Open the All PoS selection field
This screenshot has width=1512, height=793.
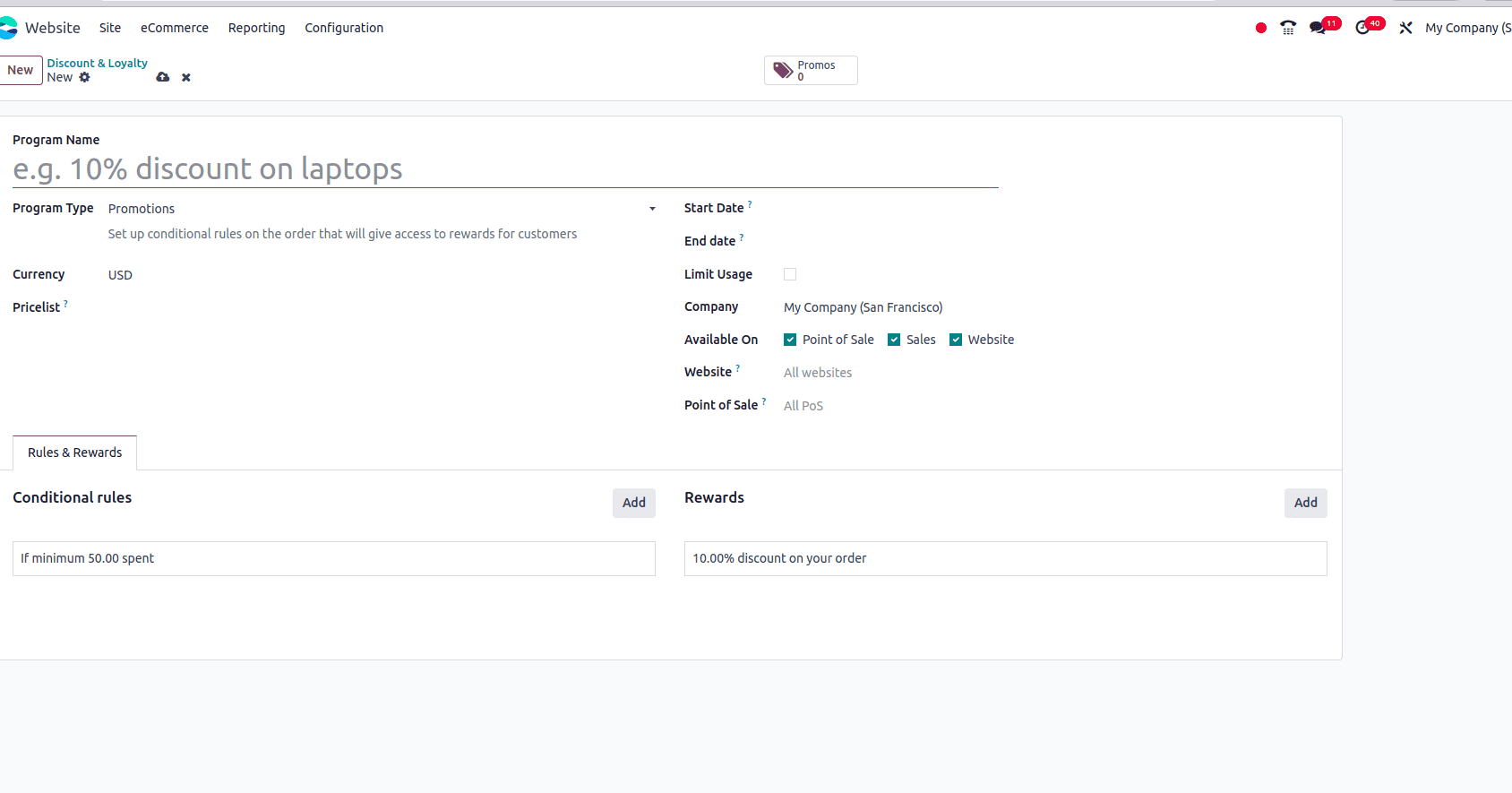point(1057,406)
